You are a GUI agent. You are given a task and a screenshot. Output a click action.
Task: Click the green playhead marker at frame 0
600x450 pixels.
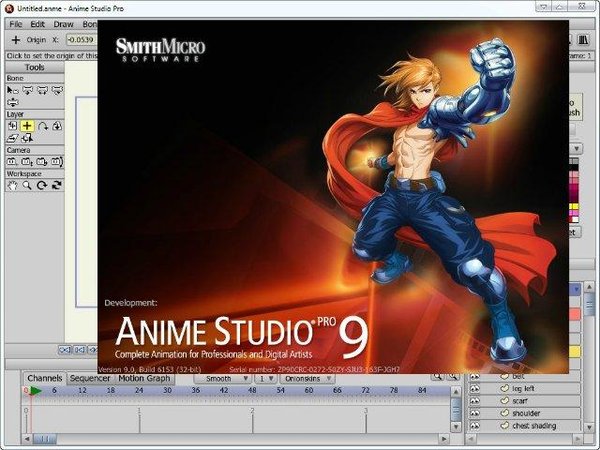coord(35,391)
